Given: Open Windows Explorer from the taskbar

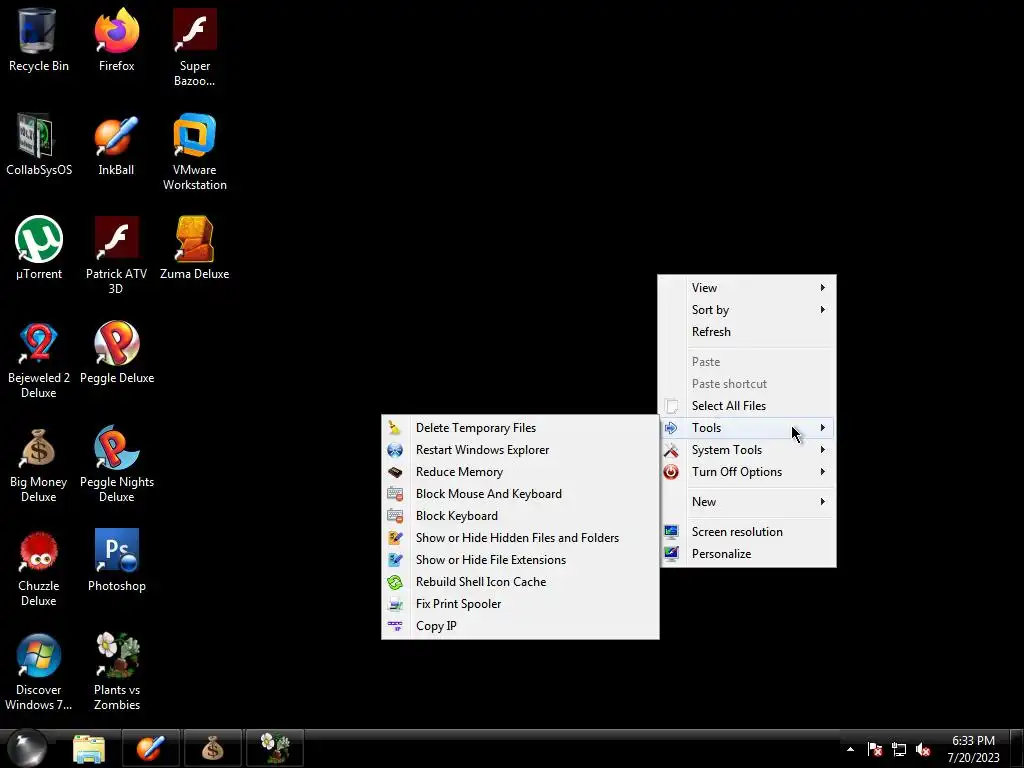Looking at the screenshot, I should click(89, 748).
